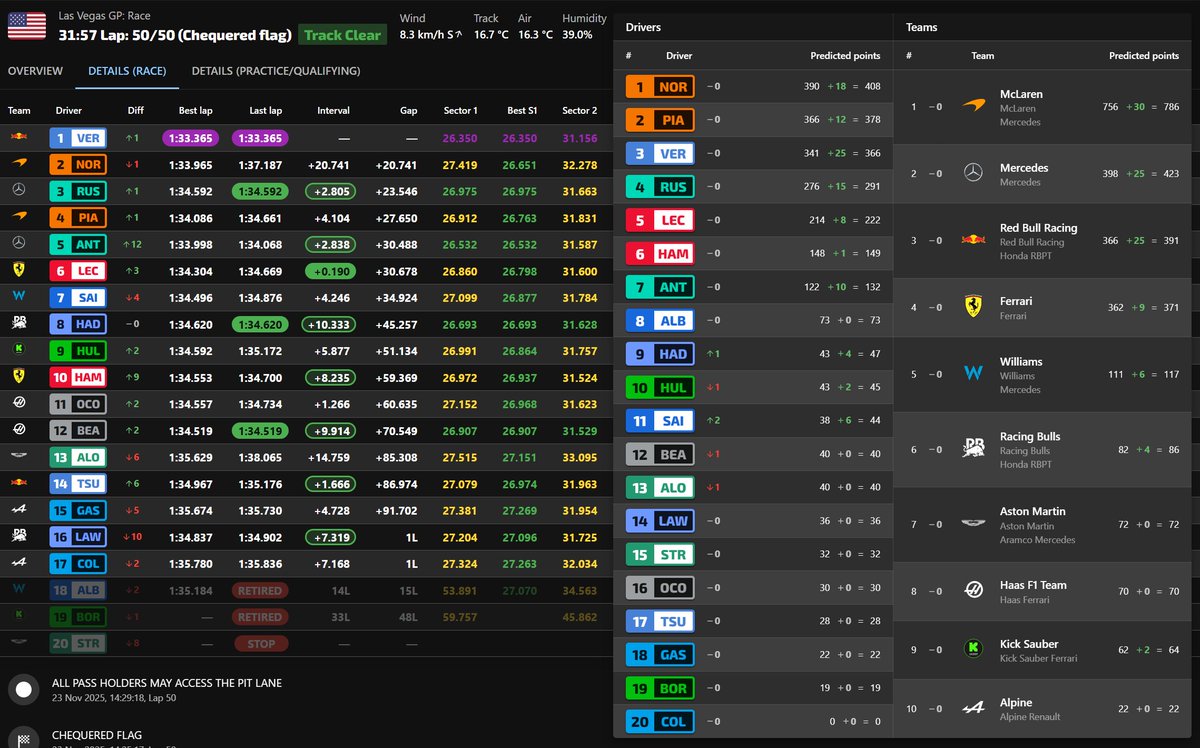Image resolution: width=1200 pixels, height=748 pixels.
Task: Click the CHEQUERED FLAG race message
Action: pos(99,735)
